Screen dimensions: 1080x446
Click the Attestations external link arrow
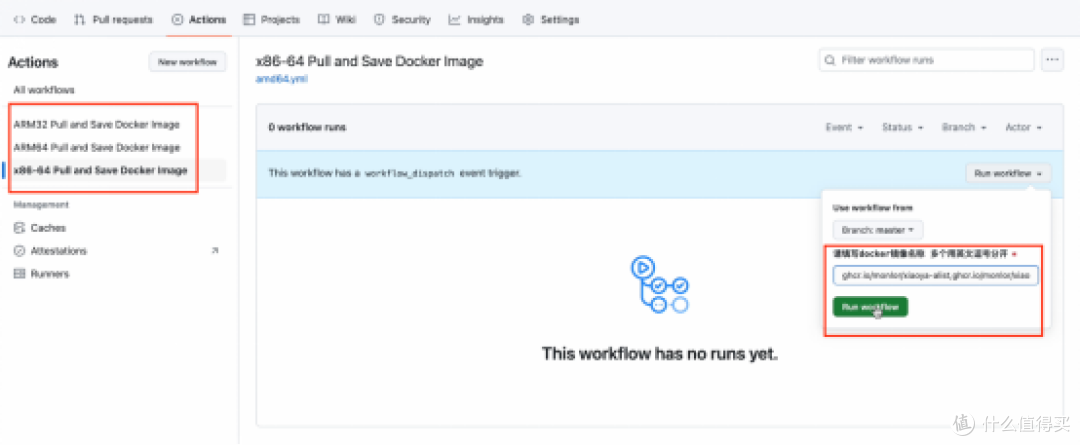point(215,251)
